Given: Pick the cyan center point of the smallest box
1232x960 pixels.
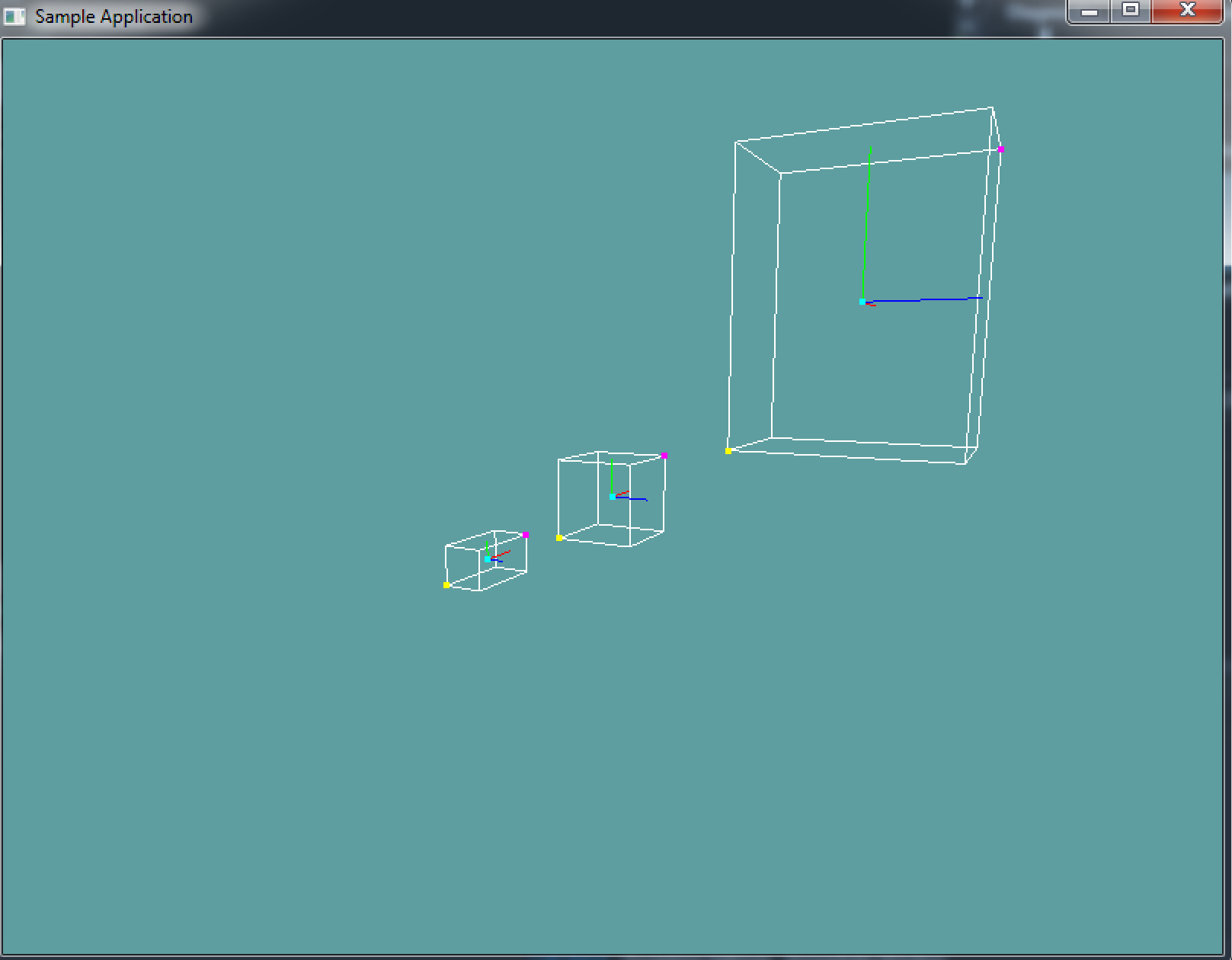Looking at the screenshot, I should [x=488, y=559].
